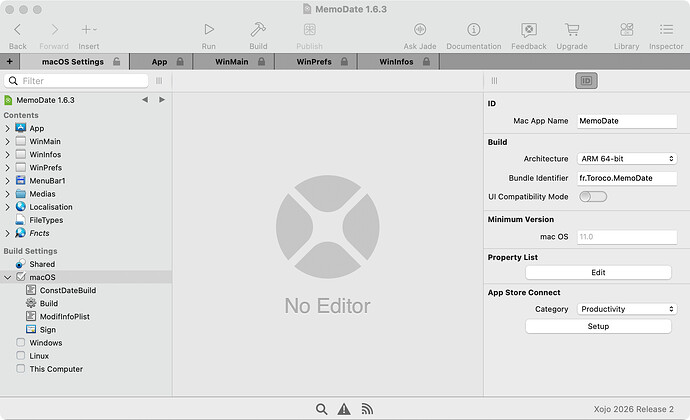
Task: Switch to the WinPrefs tab
Action: pos(314,62)
